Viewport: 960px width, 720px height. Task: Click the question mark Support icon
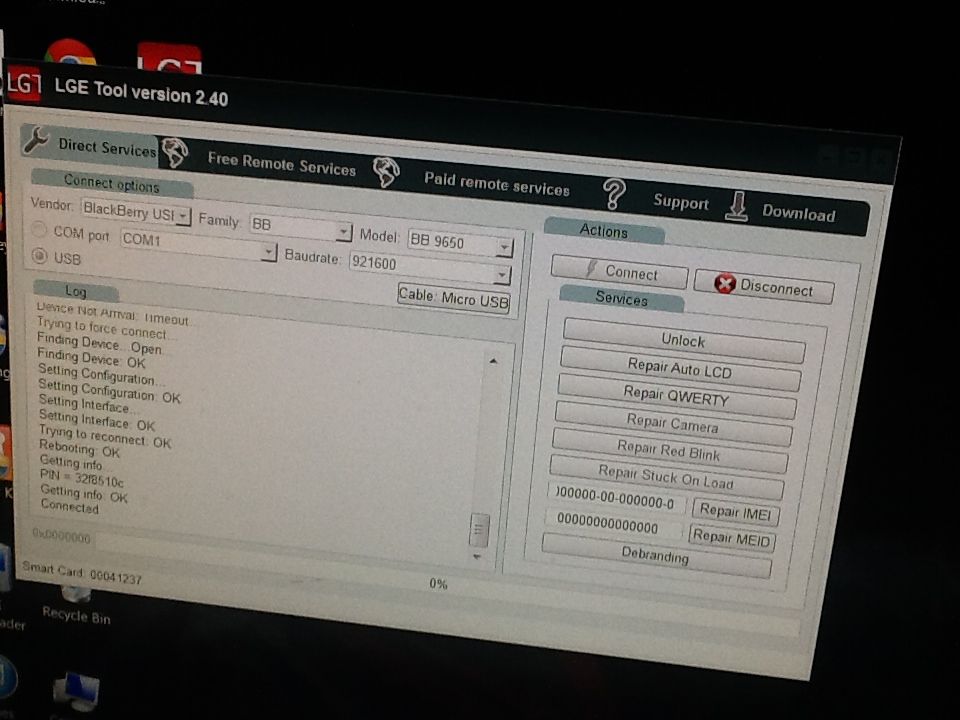click(614, 195)
